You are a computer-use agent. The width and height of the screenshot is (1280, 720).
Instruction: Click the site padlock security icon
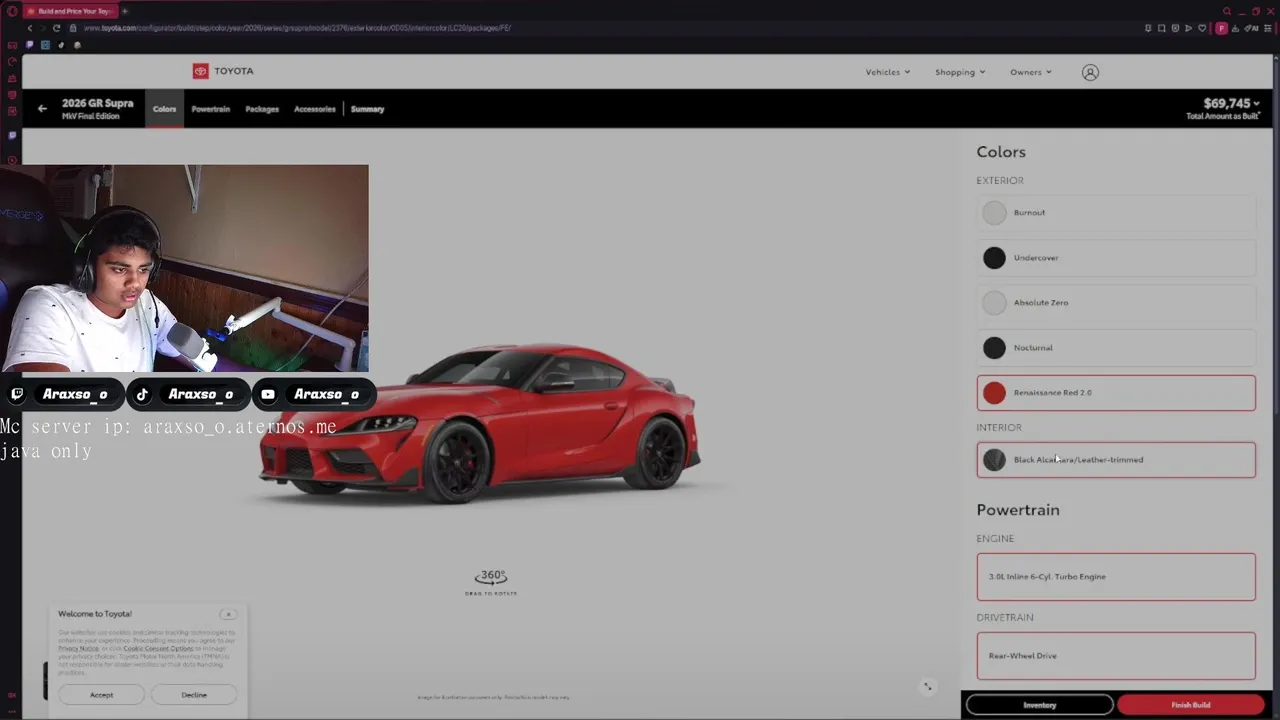[x=73, y=28]
